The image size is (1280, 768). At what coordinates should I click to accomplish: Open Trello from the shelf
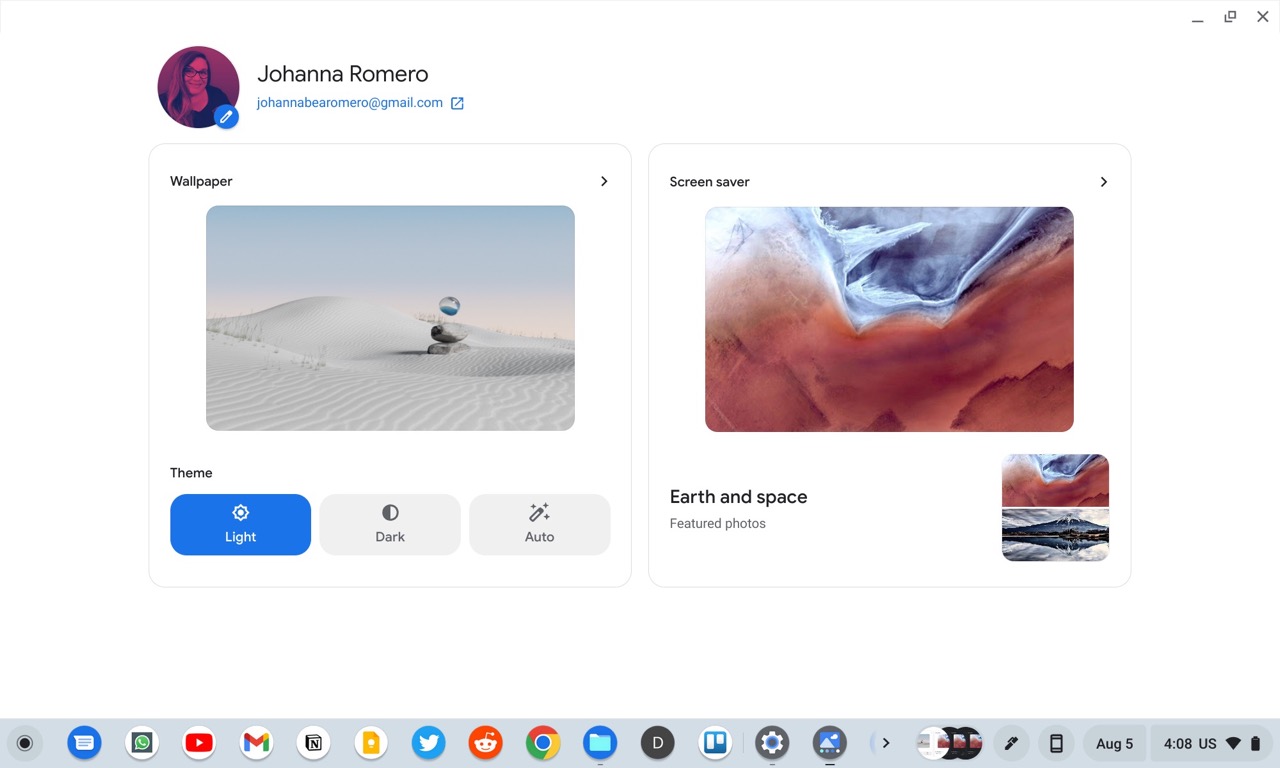point(715,743)
